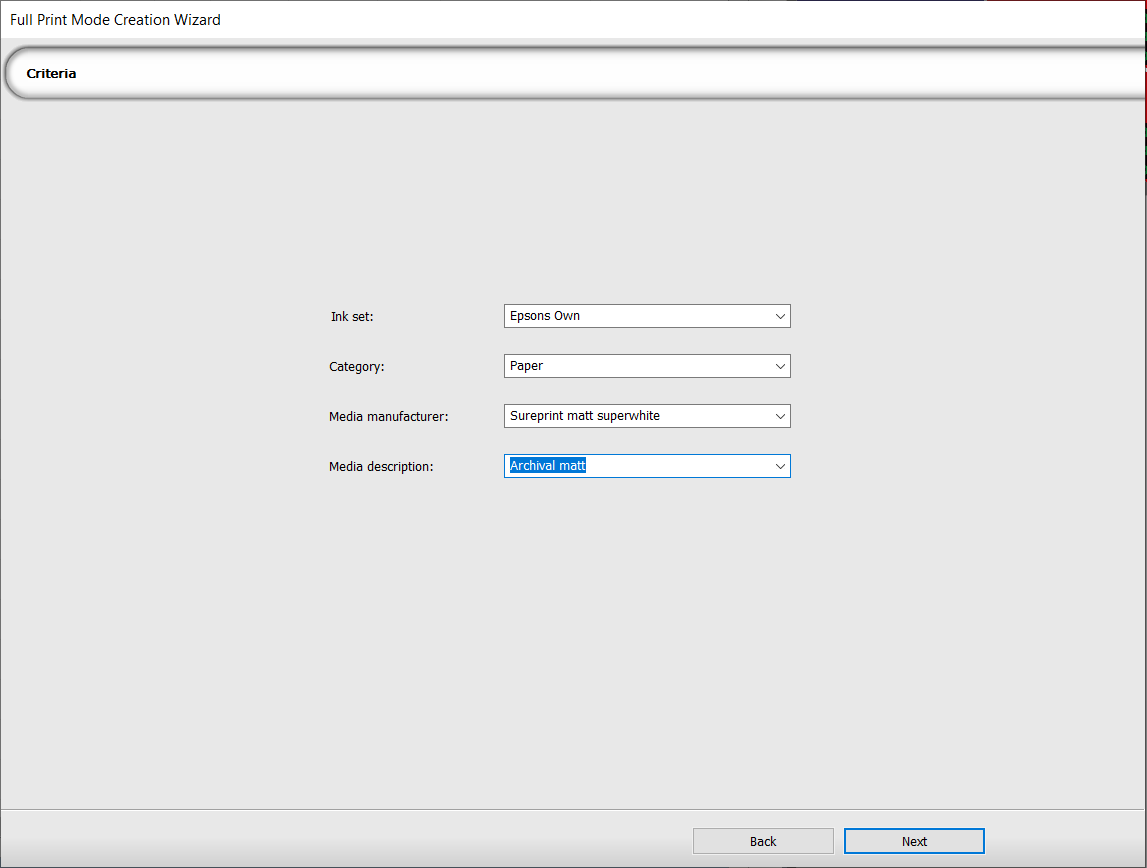This screenshot has width=1147, height=868.
Task: Click the Media description label
Action: pyautogui.click(x=381, y=467)
